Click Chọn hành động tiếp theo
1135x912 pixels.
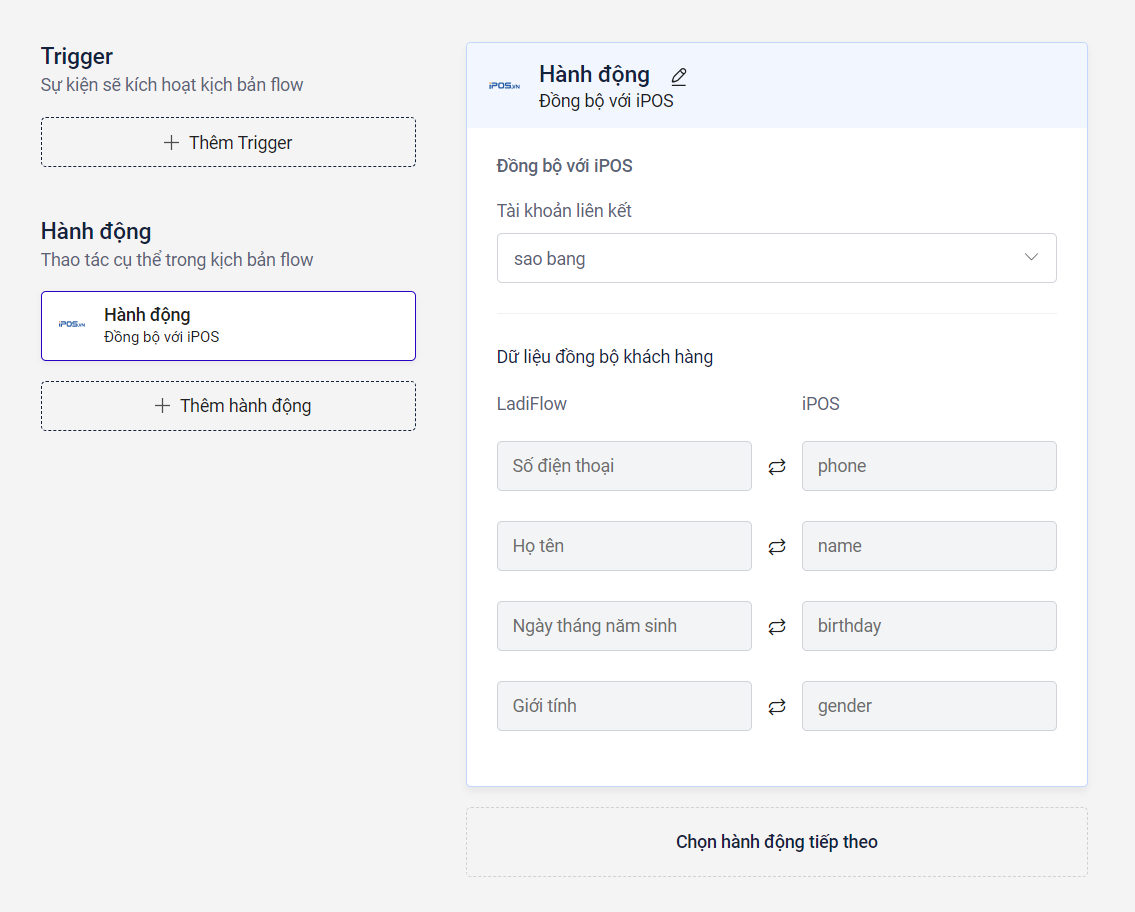pos(776,842)
